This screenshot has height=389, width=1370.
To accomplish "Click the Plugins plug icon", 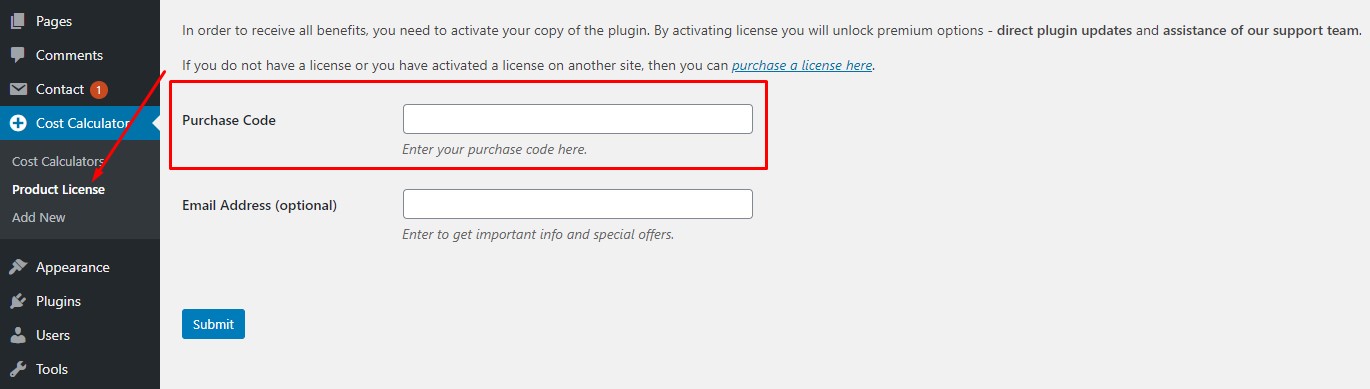I will point(18,301).
